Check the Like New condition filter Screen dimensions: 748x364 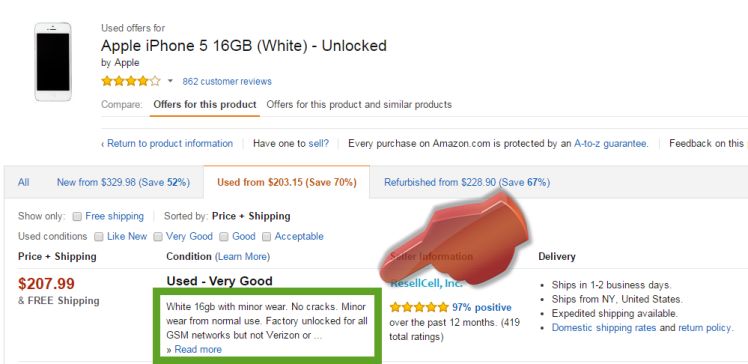(99, 237)
